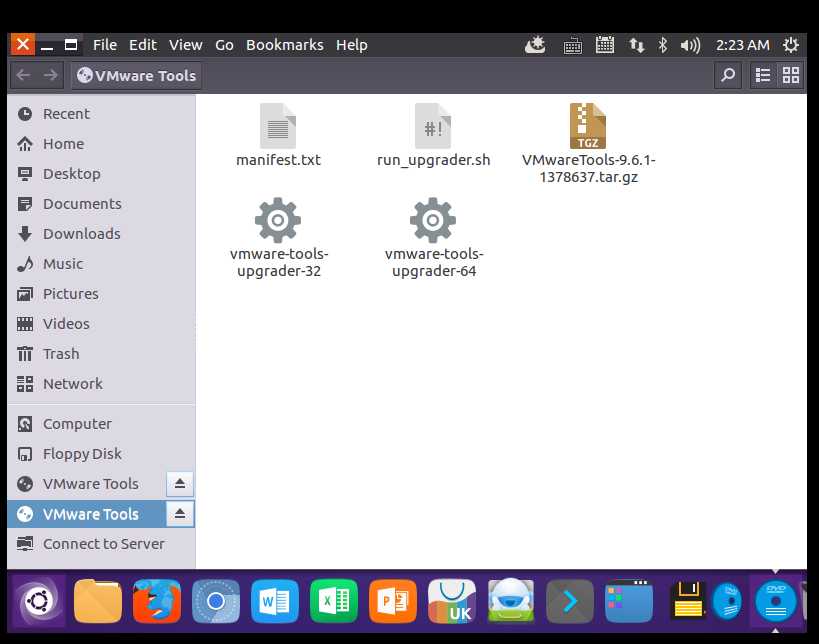Open Computer in the sidebar

click(x=101, y=424)
